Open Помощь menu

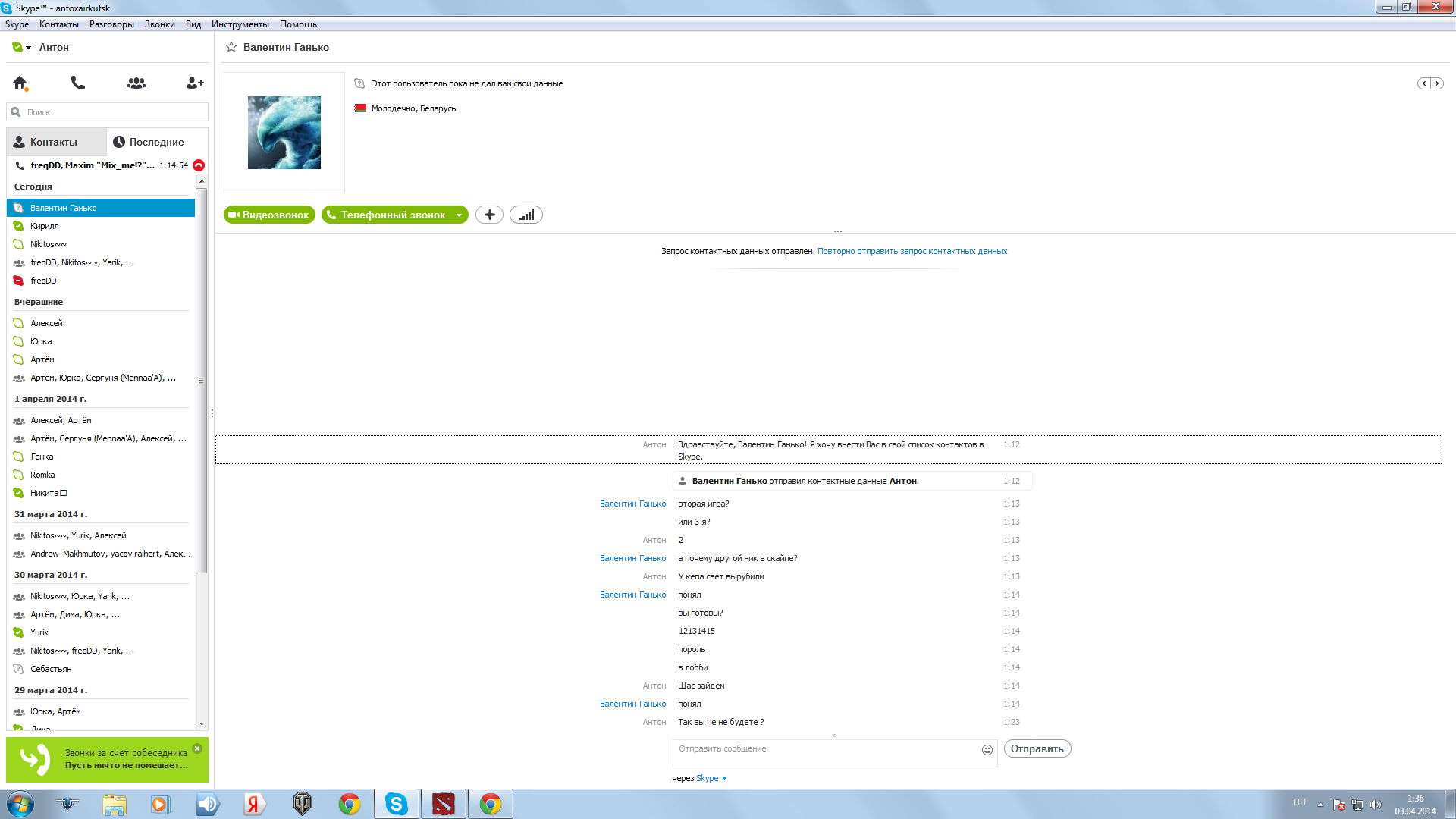click(x=298, y=24)
